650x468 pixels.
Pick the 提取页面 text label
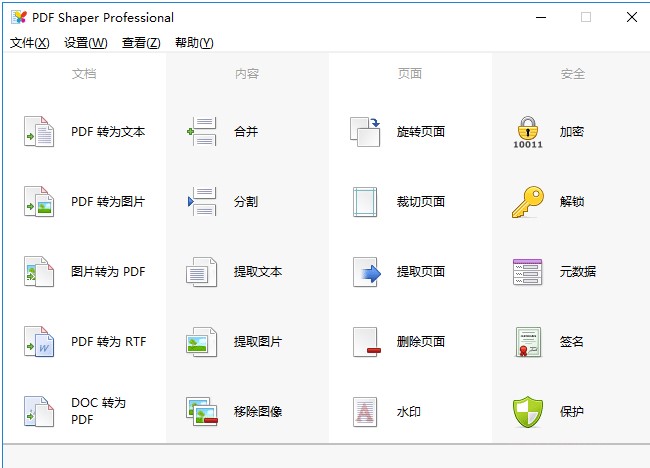(x=421, y=272)
